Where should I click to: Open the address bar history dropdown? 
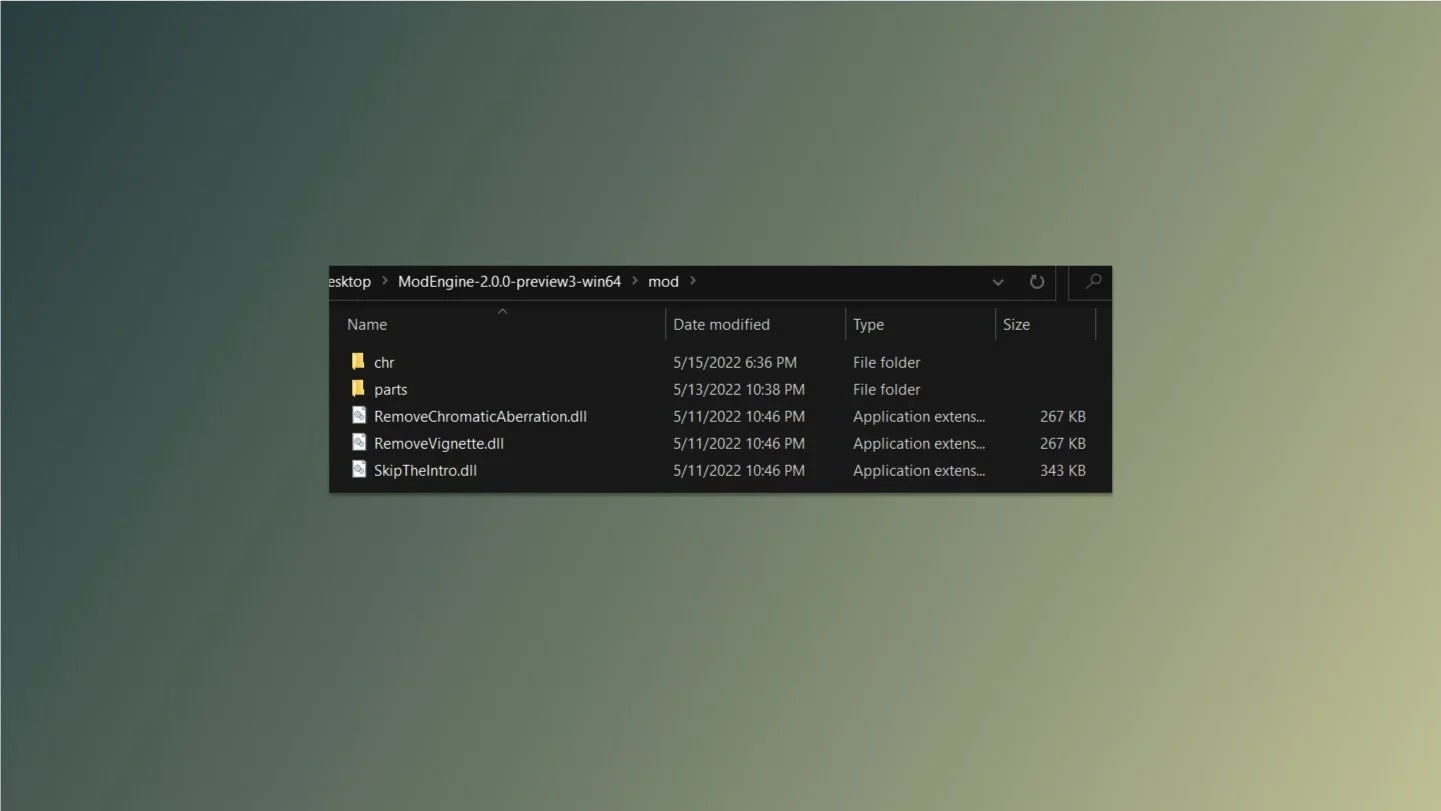pyautogui.click(x=998, y=282)
